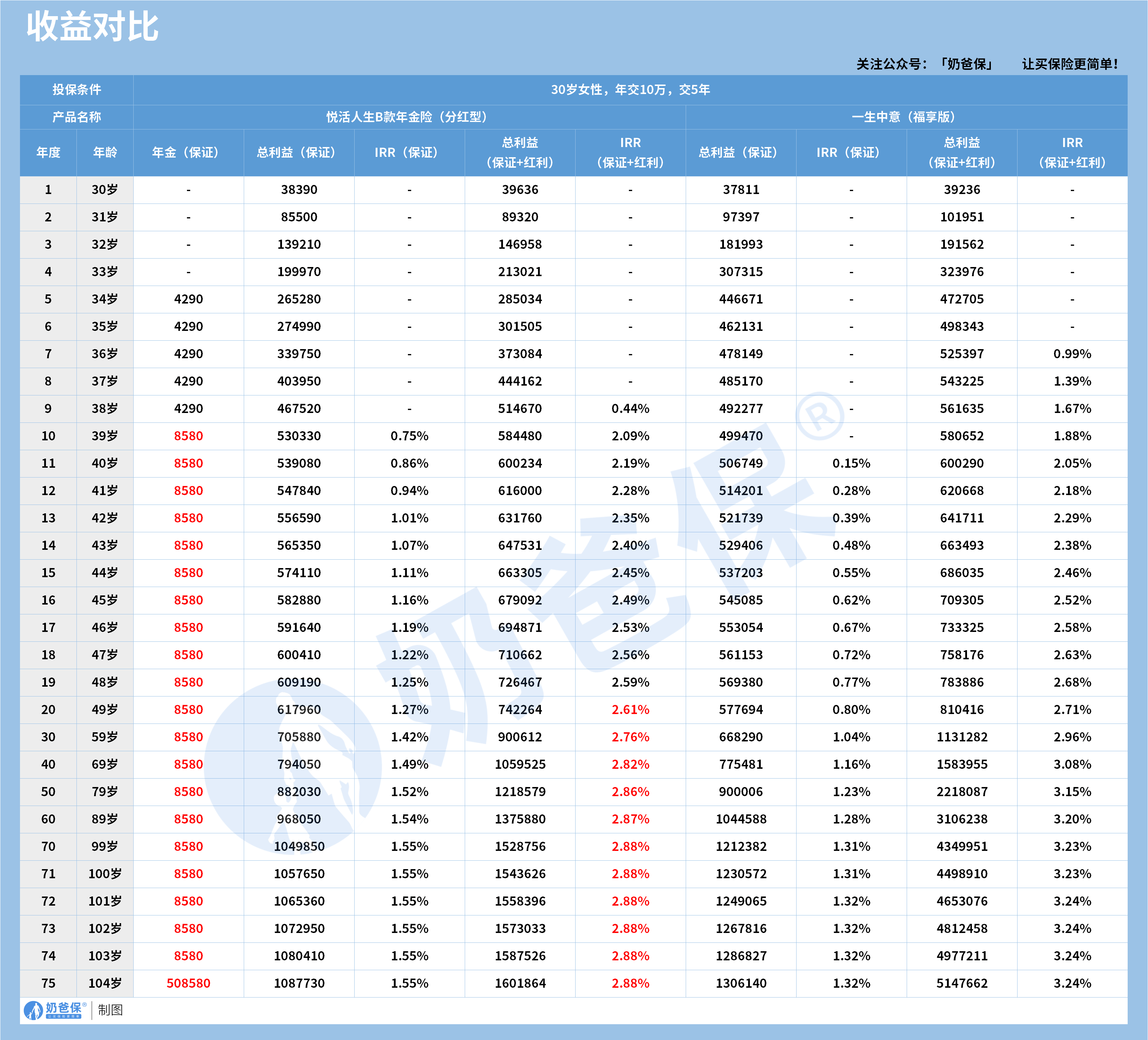Viewport: 1148px width, 1040px height.
Task: Select the 产品名称 header cell
Action: 77,117
